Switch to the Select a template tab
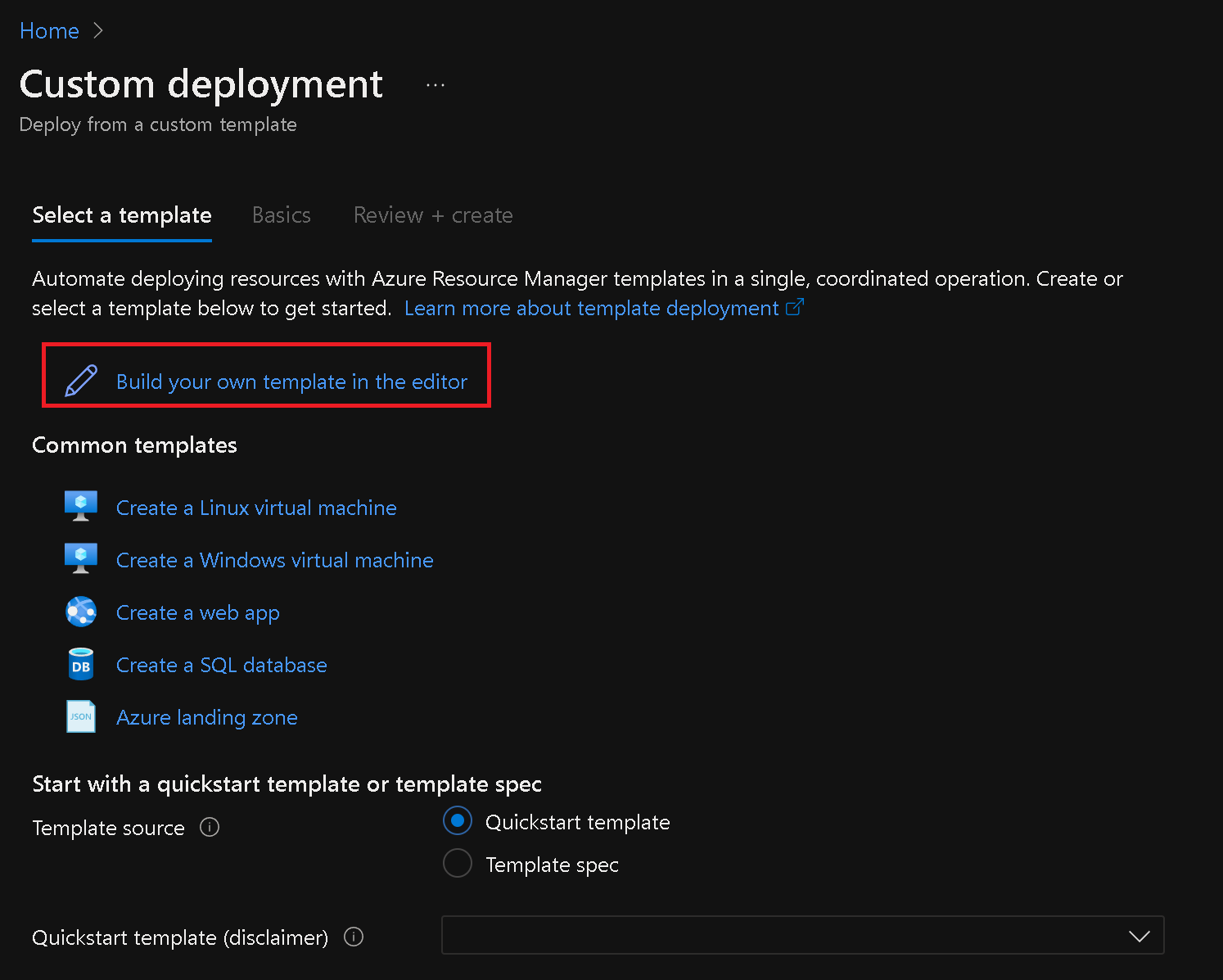 tap(122, 215)
